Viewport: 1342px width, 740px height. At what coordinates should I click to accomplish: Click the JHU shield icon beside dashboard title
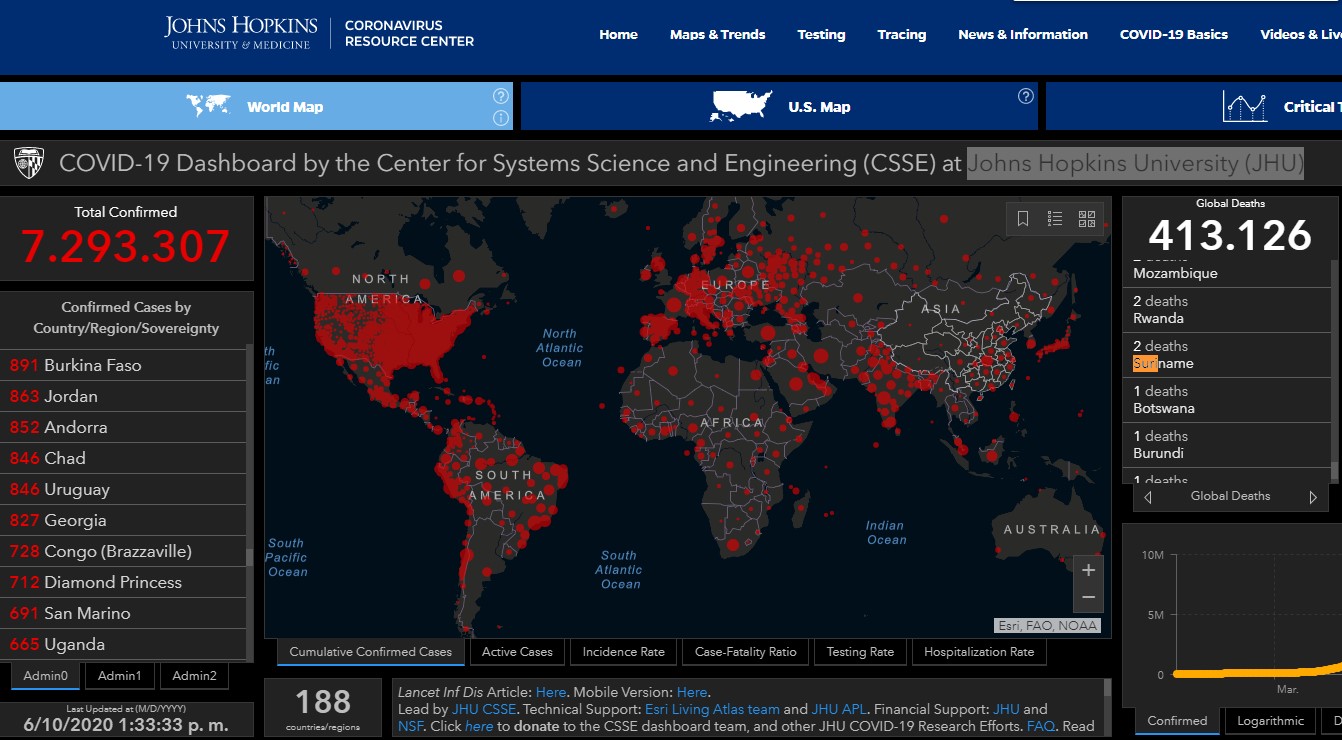click(28, 163)
